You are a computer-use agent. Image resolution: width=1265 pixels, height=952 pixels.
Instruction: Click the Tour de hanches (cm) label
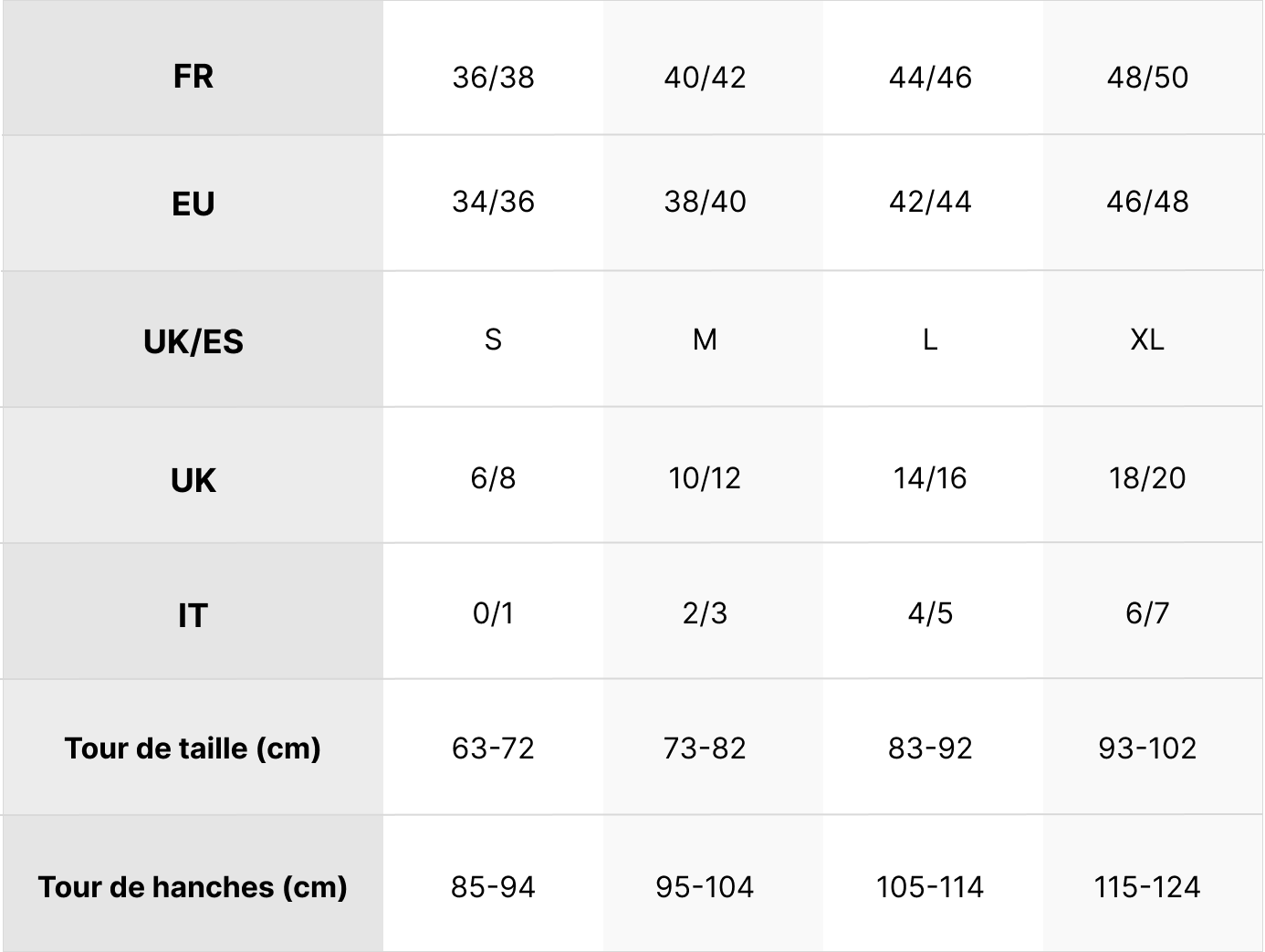coord(193,887)
